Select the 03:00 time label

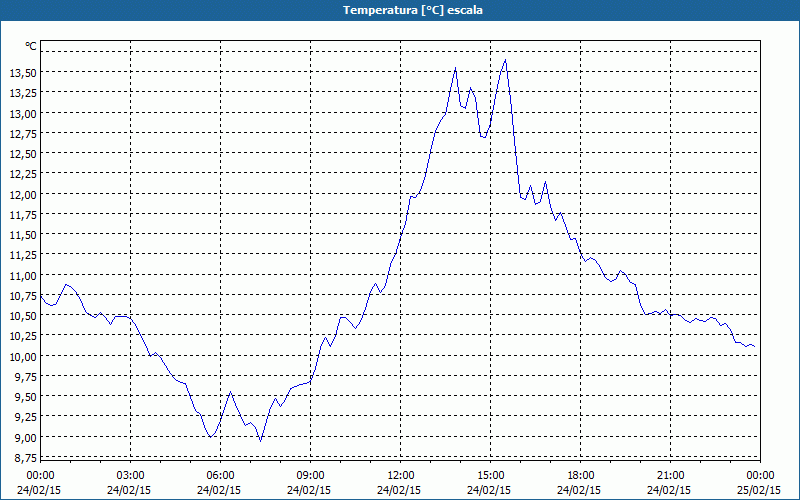coord(131,476)
